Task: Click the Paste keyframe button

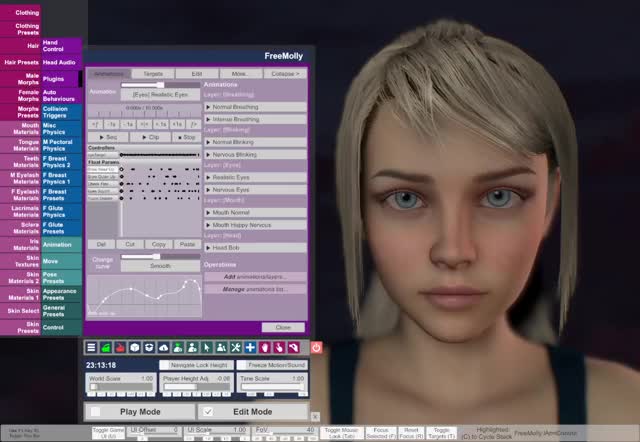Action: tap(187, 244)
